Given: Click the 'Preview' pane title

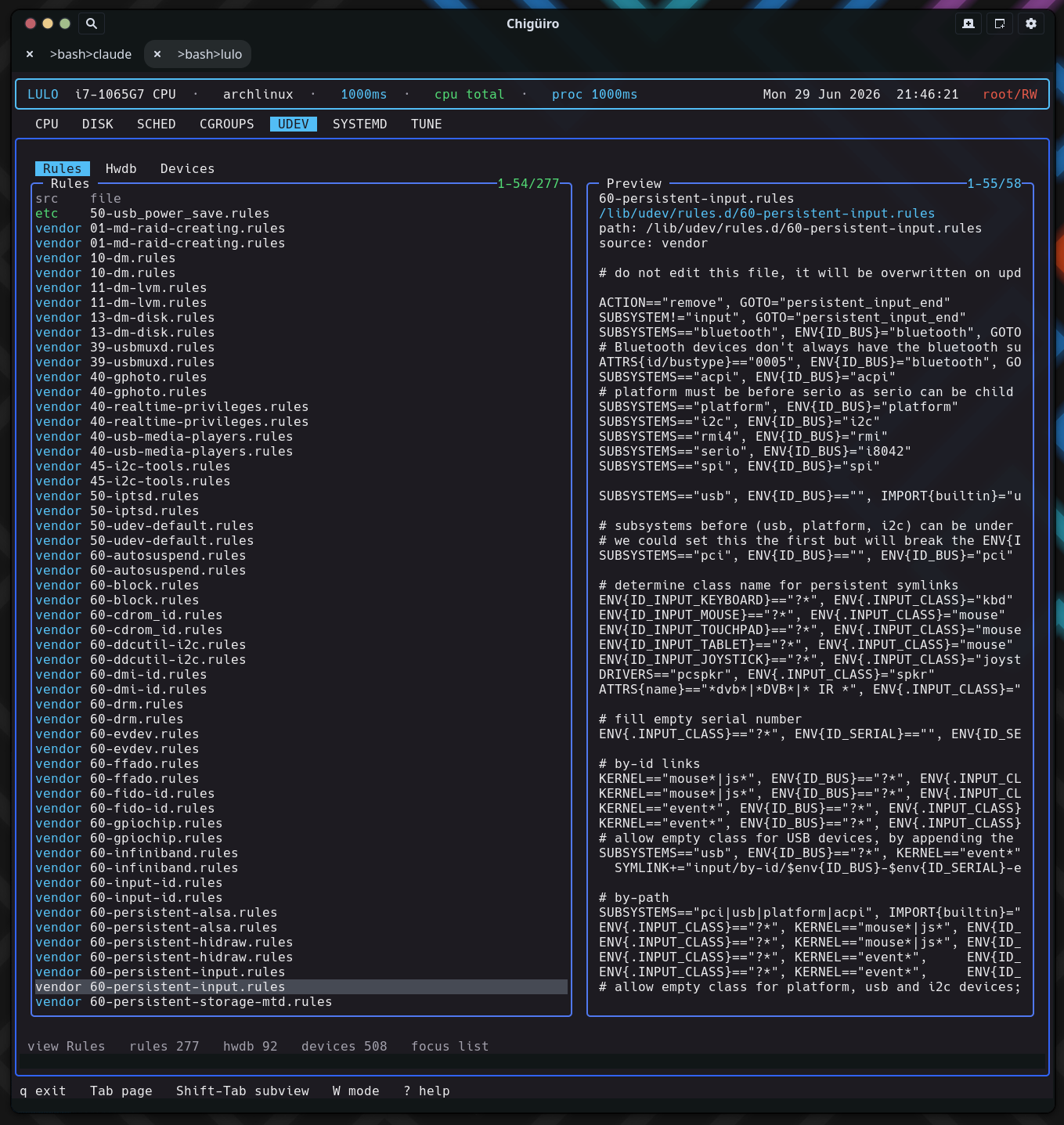Looking at the screenshot, I should [634, 183].
